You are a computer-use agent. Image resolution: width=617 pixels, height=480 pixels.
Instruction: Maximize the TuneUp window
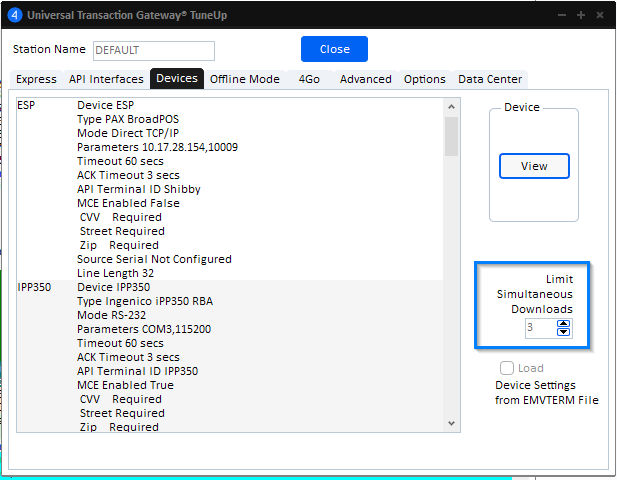[x=581, y=16]
